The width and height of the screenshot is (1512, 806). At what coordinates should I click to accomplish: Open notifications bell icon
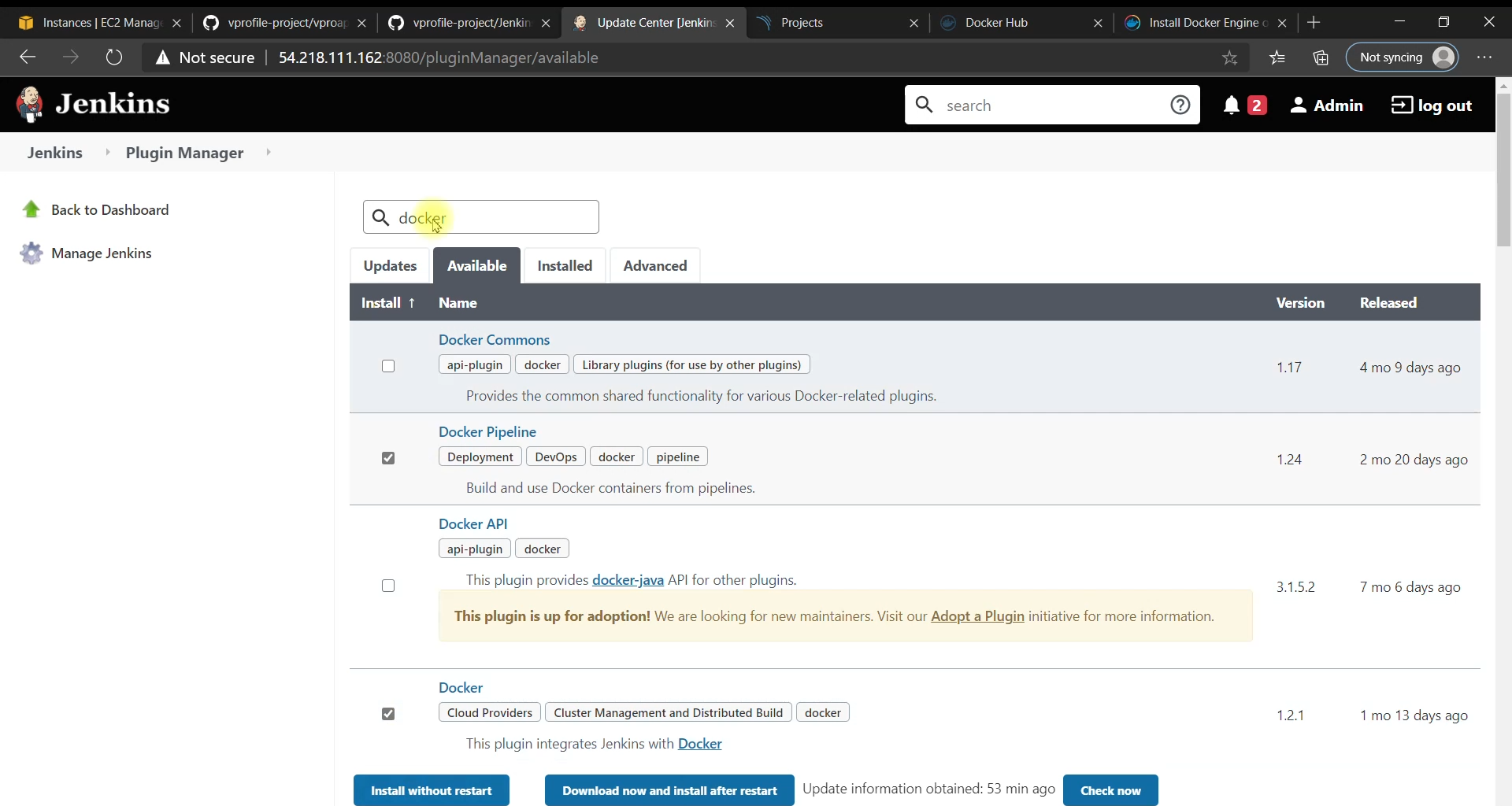point(1232,105)
